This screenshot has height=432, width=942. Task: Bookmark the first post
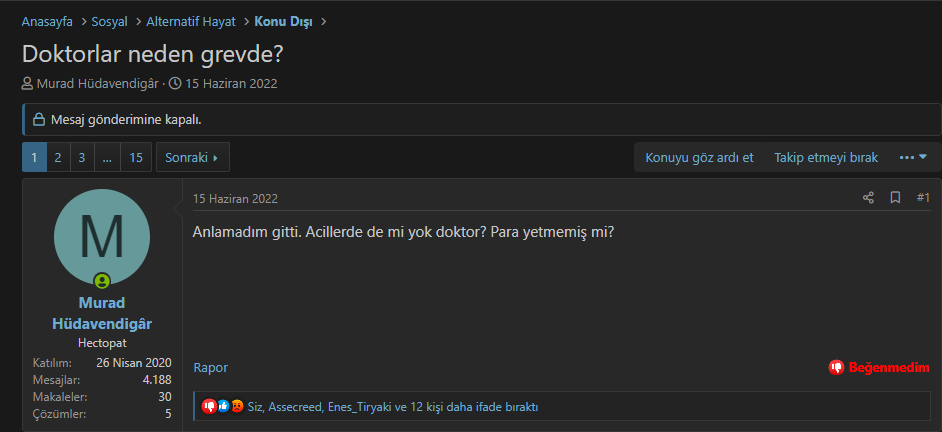tap(895, 198)
